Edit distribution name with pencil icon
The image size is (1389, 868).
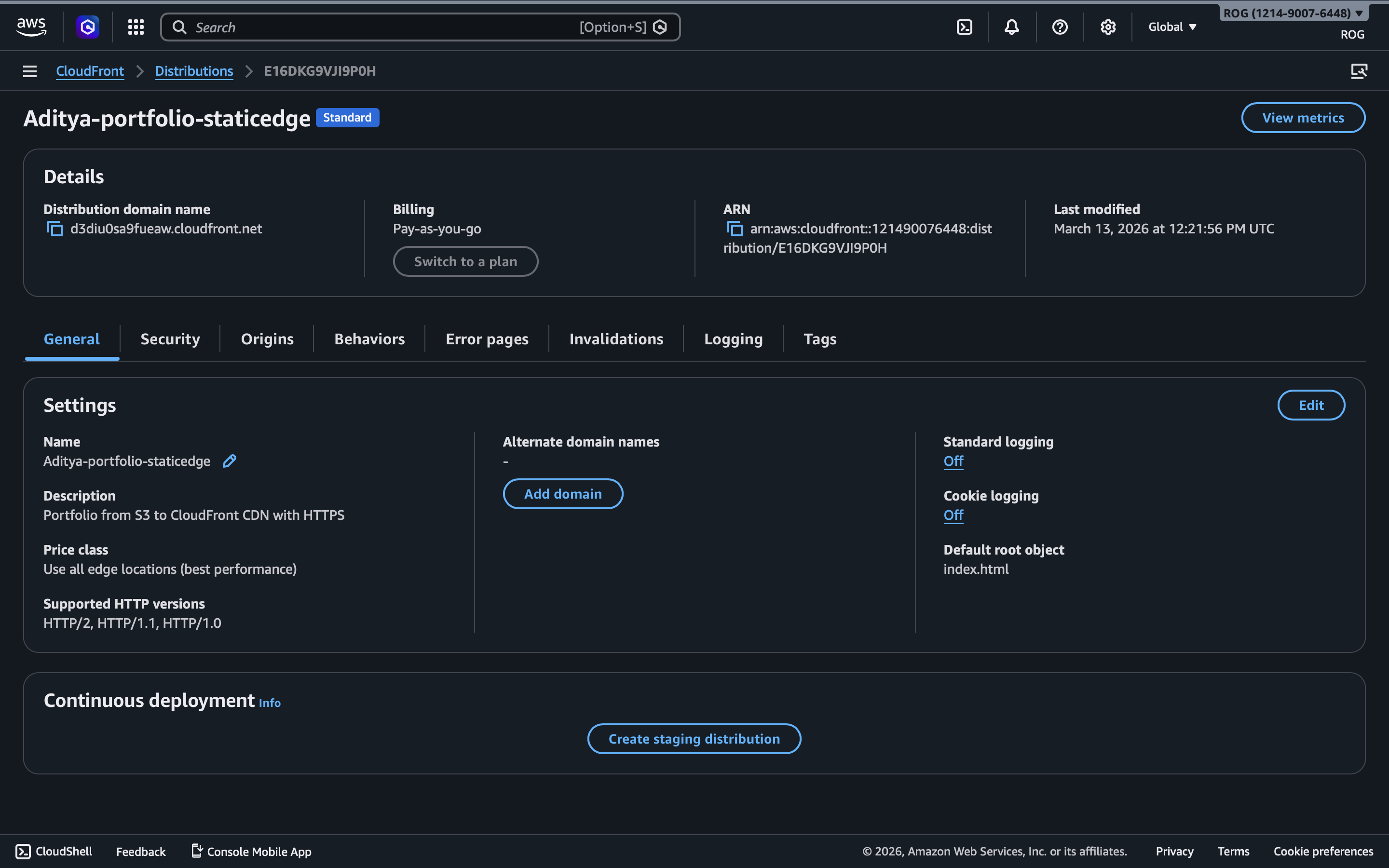[230, 461]
